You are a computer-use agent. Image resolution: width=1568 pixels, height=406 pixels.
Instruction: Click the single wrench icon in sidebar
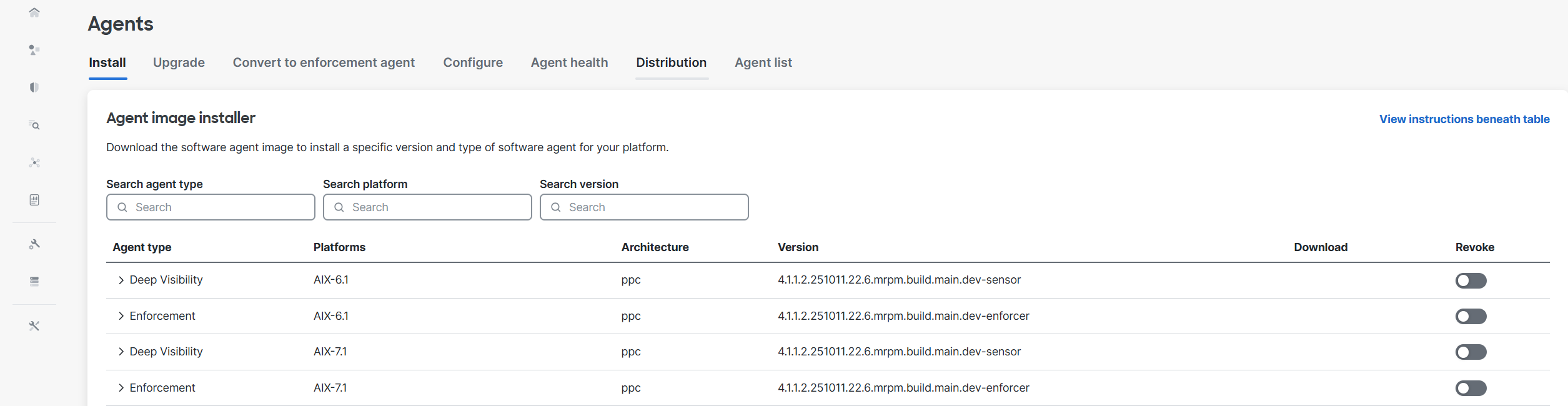point(34,244)
